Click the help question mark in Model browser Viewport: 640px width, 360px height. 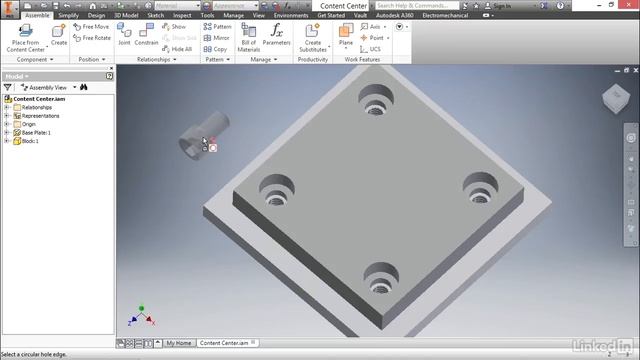click(109, 76)
